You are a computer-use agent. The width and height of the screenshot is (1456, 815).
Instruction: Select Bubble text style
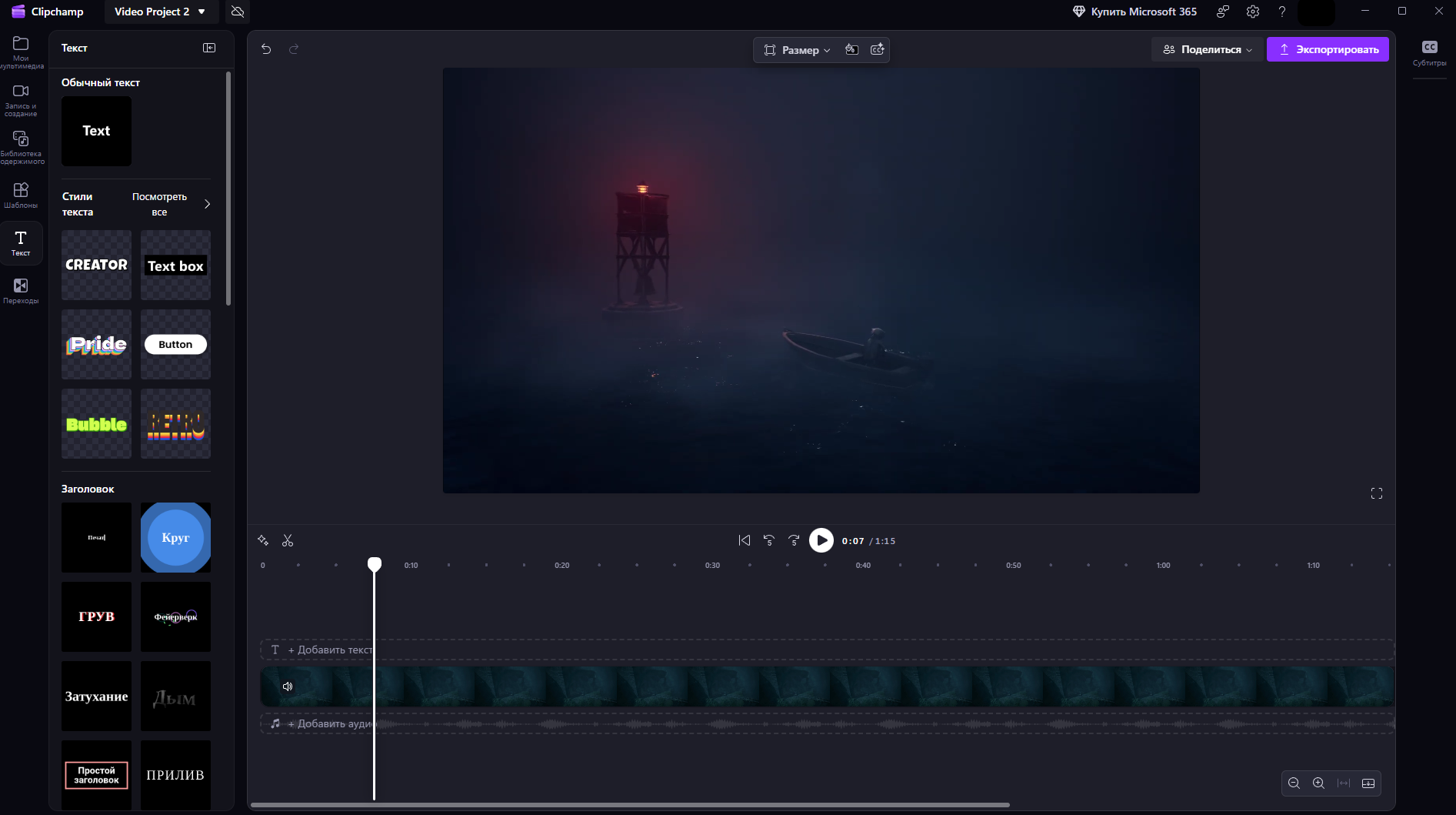point(96,423)
